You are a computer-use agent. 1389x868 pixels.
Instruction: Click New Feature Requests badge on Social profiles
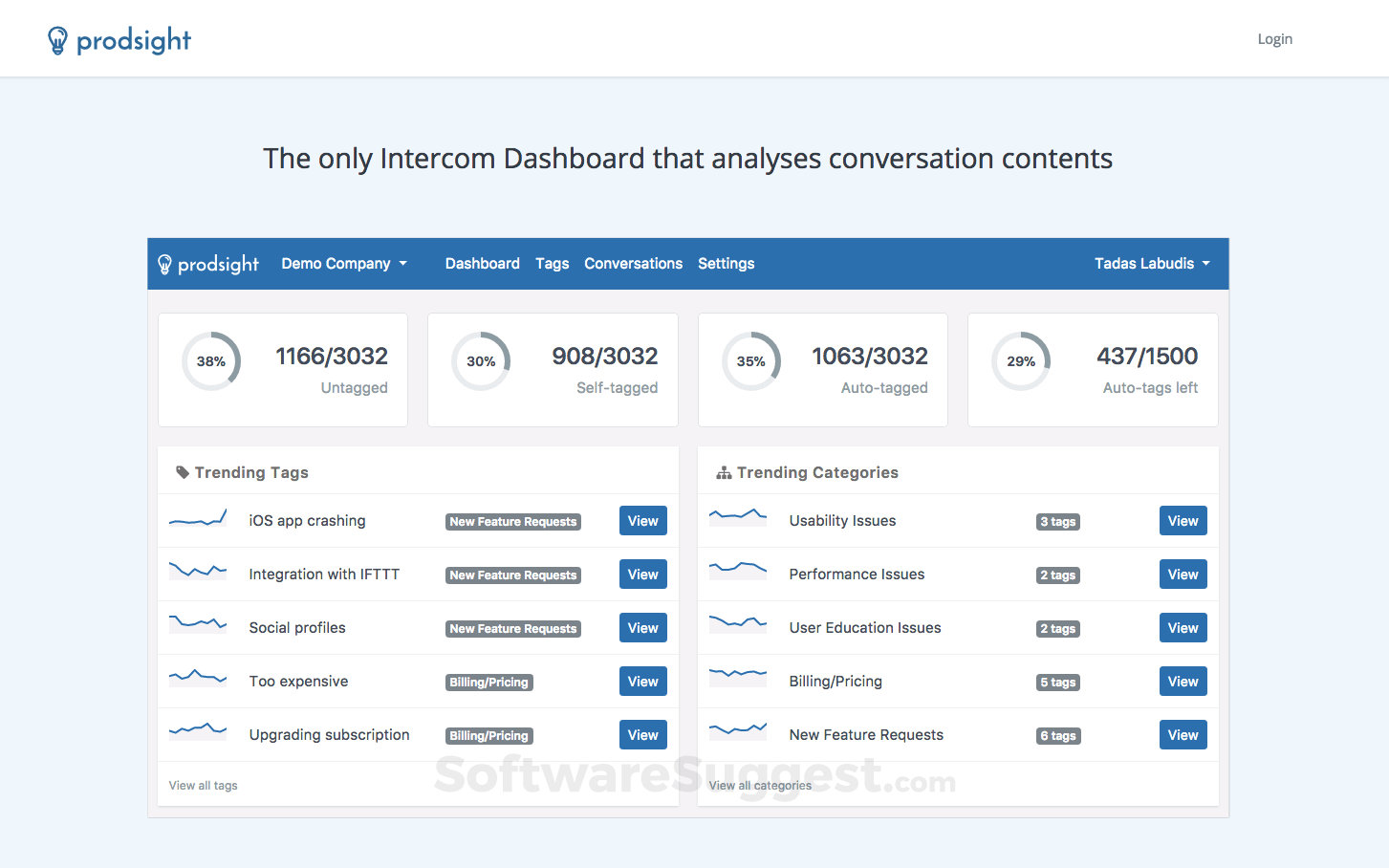513,629
